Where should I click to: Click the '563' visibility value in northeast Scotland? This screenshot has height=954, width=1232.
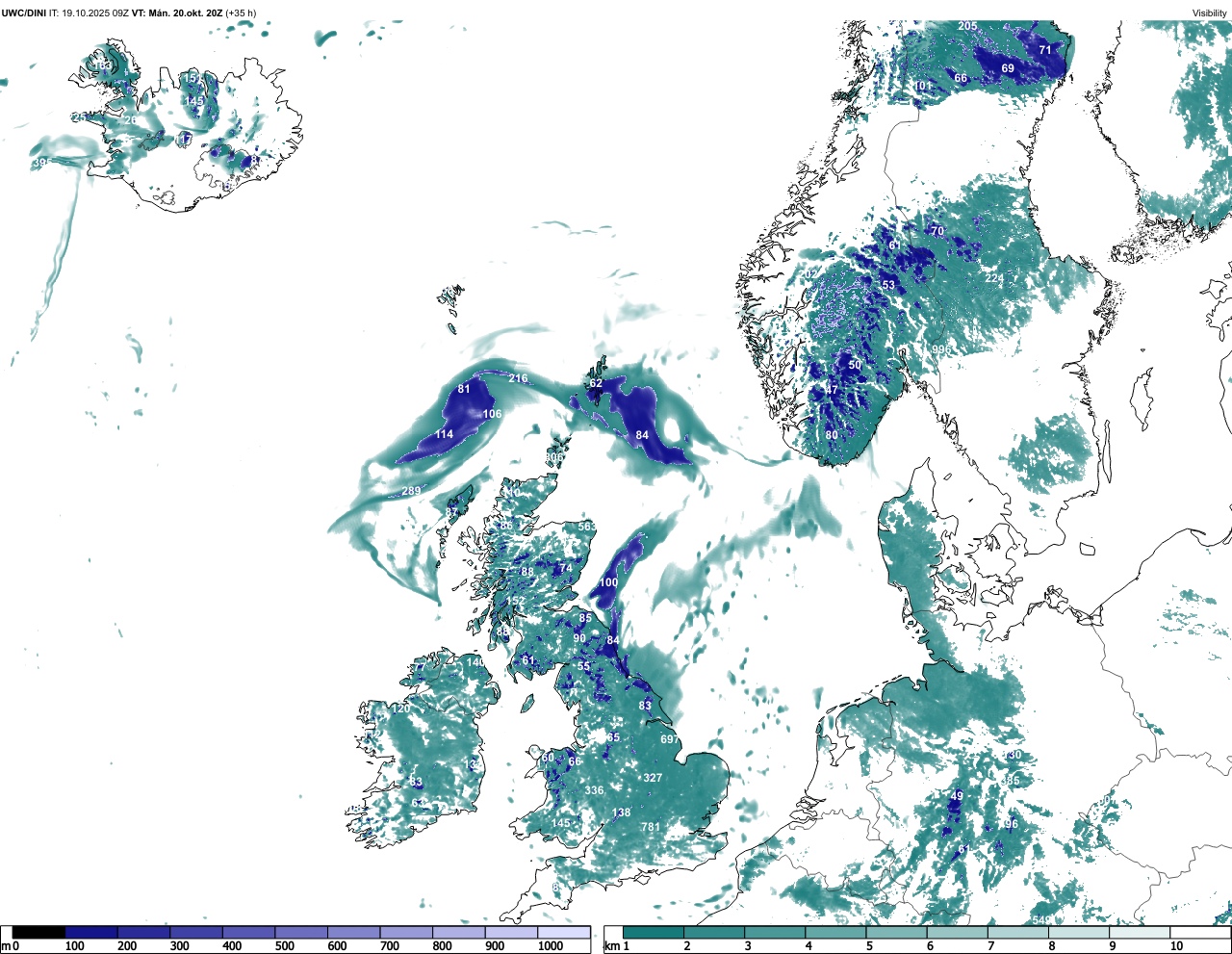[x=586, y=528]
